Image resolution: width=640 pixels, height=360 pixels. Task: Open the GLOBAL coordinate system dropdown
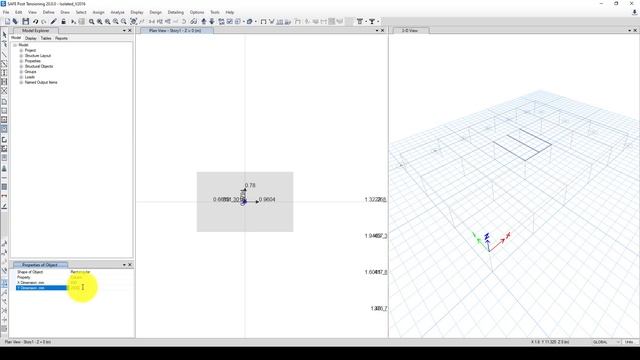coord(607,342)
